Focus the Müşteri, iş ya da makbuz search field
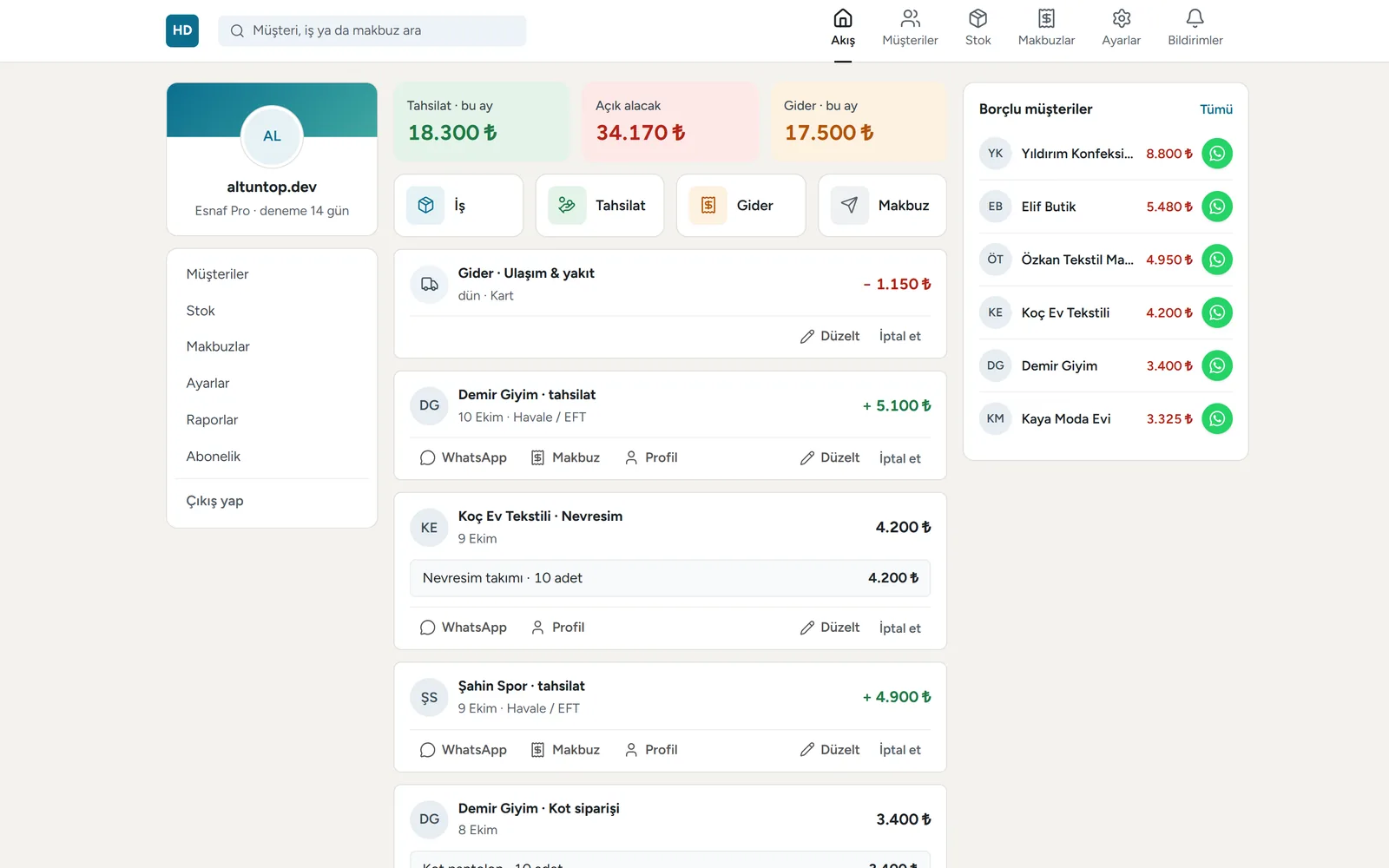The height and width of the screenshot is (868, 1389). coord(372,30)
